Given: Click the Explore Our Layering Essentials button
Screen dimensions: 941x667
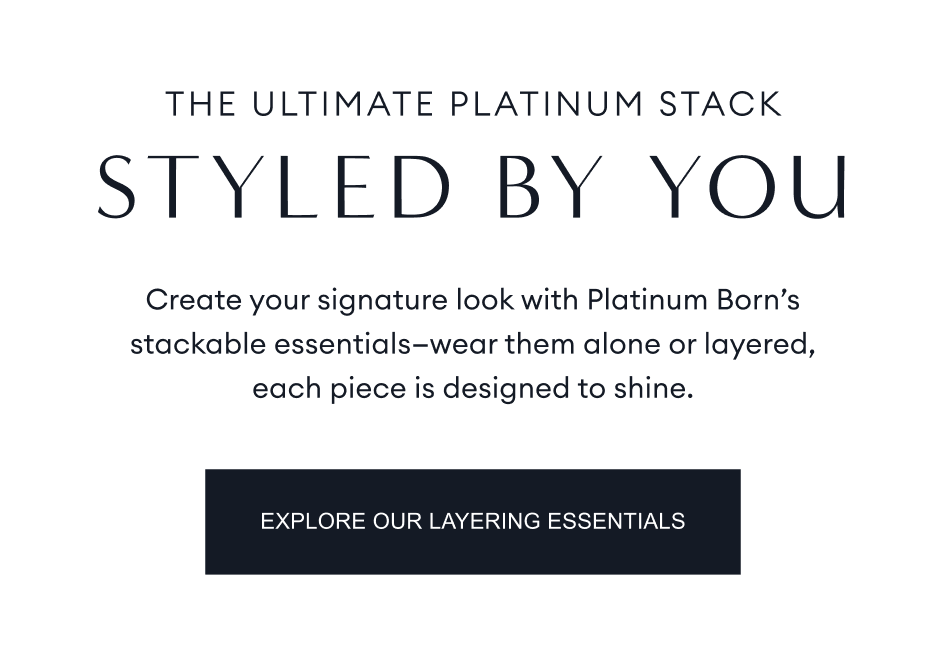Looking at the screenshot, I should (x=472, y=521).
